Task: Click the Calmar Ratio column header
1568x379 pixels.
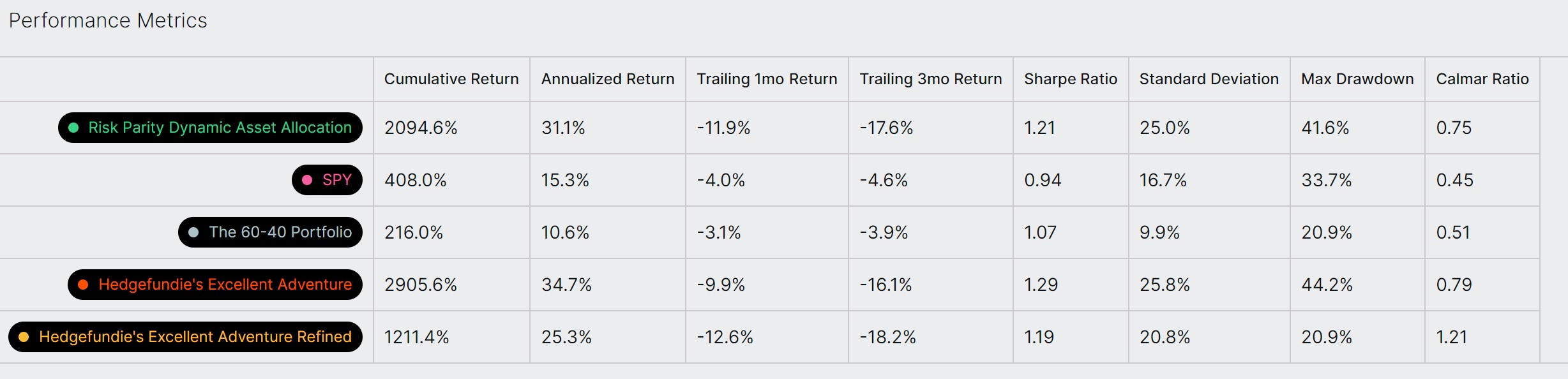Action: (1482, 79)
